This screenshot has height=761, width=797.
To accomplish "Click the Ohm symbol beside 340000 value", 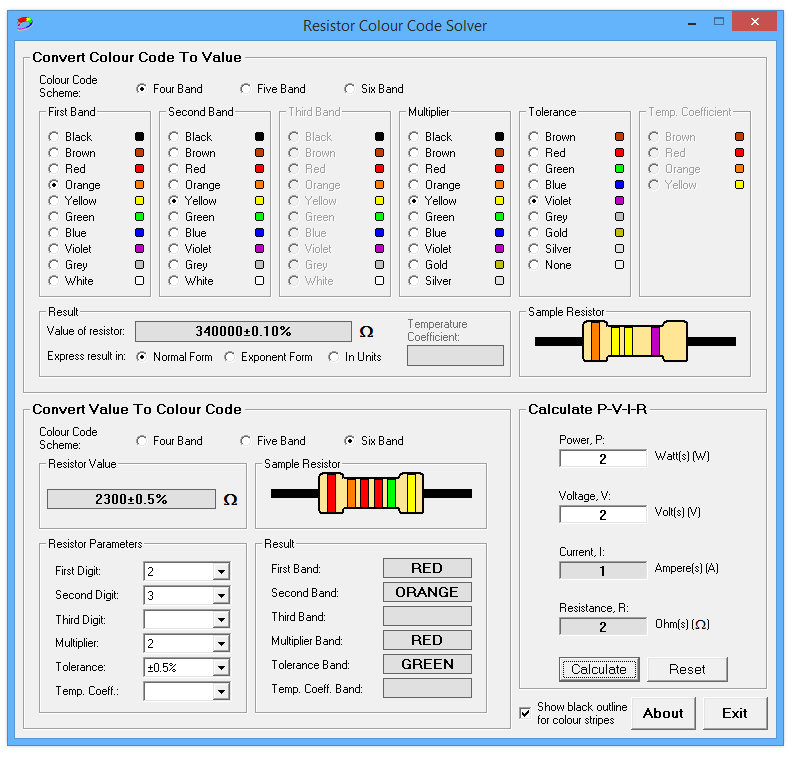I will (366, 332).
